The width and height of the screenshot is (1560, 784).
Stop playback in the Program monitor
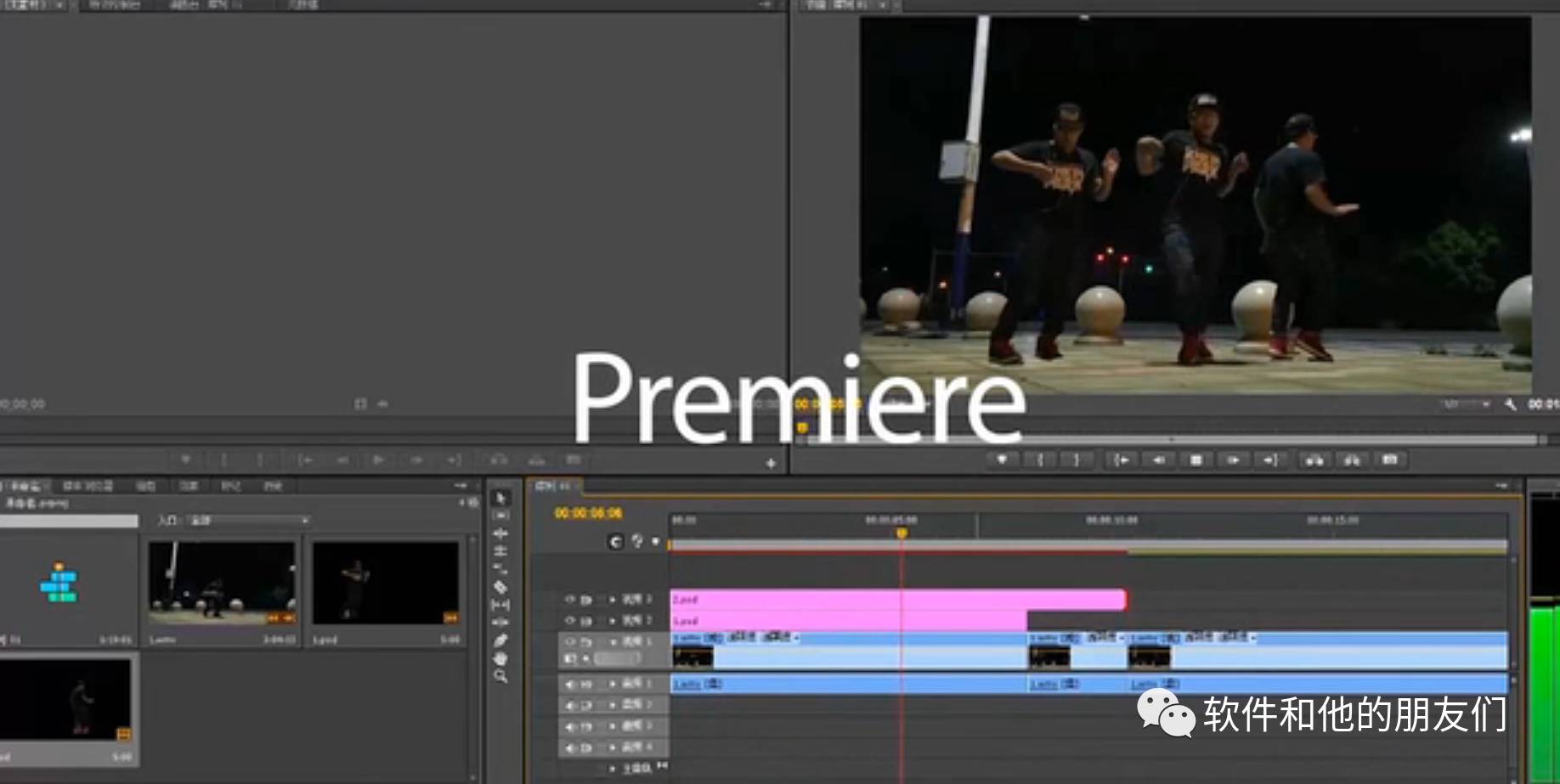[x=1196, y=460]
